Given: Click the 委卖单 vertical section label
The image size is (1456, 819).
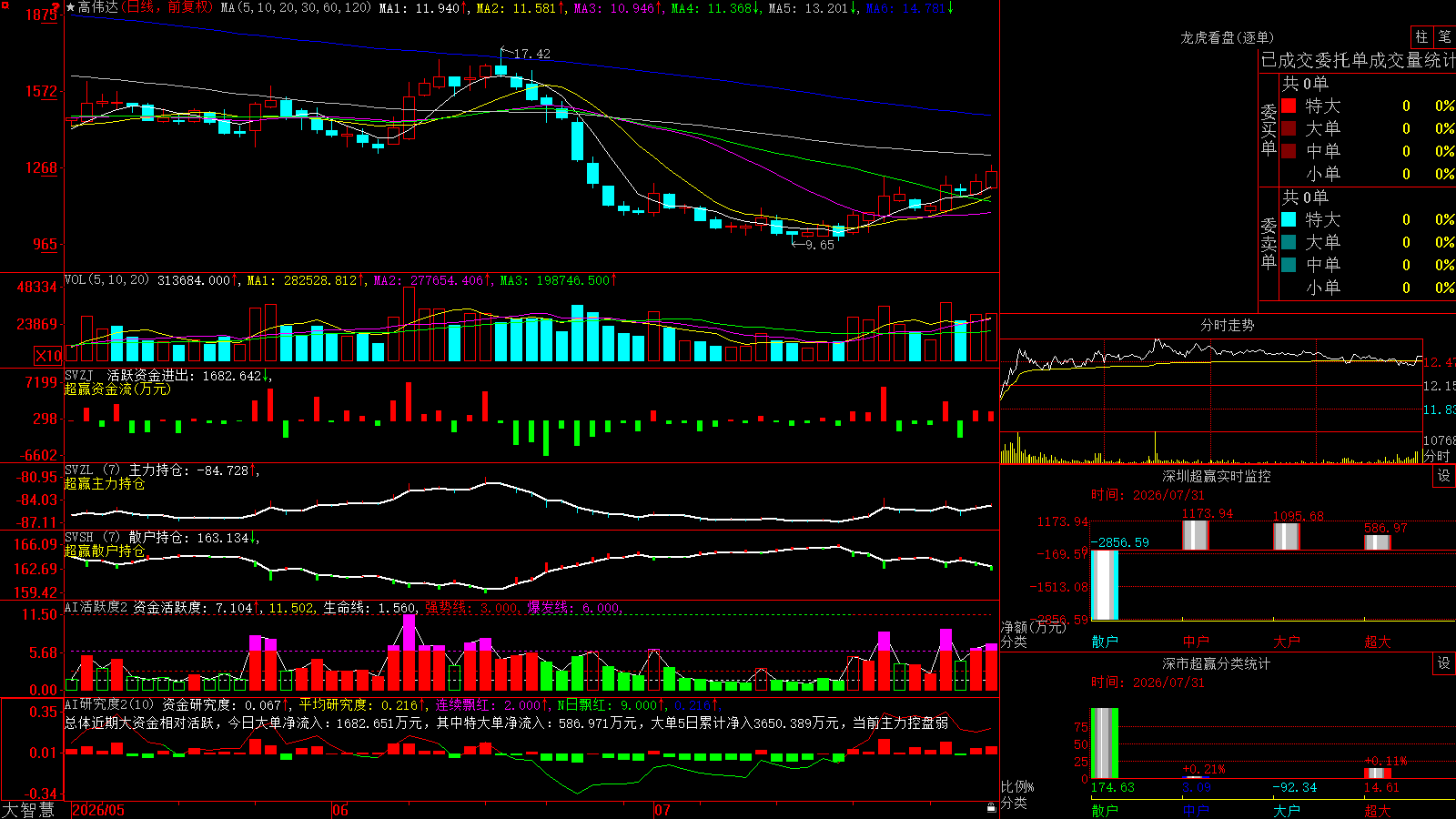Looking at the screenshot, I should 1269,244.
